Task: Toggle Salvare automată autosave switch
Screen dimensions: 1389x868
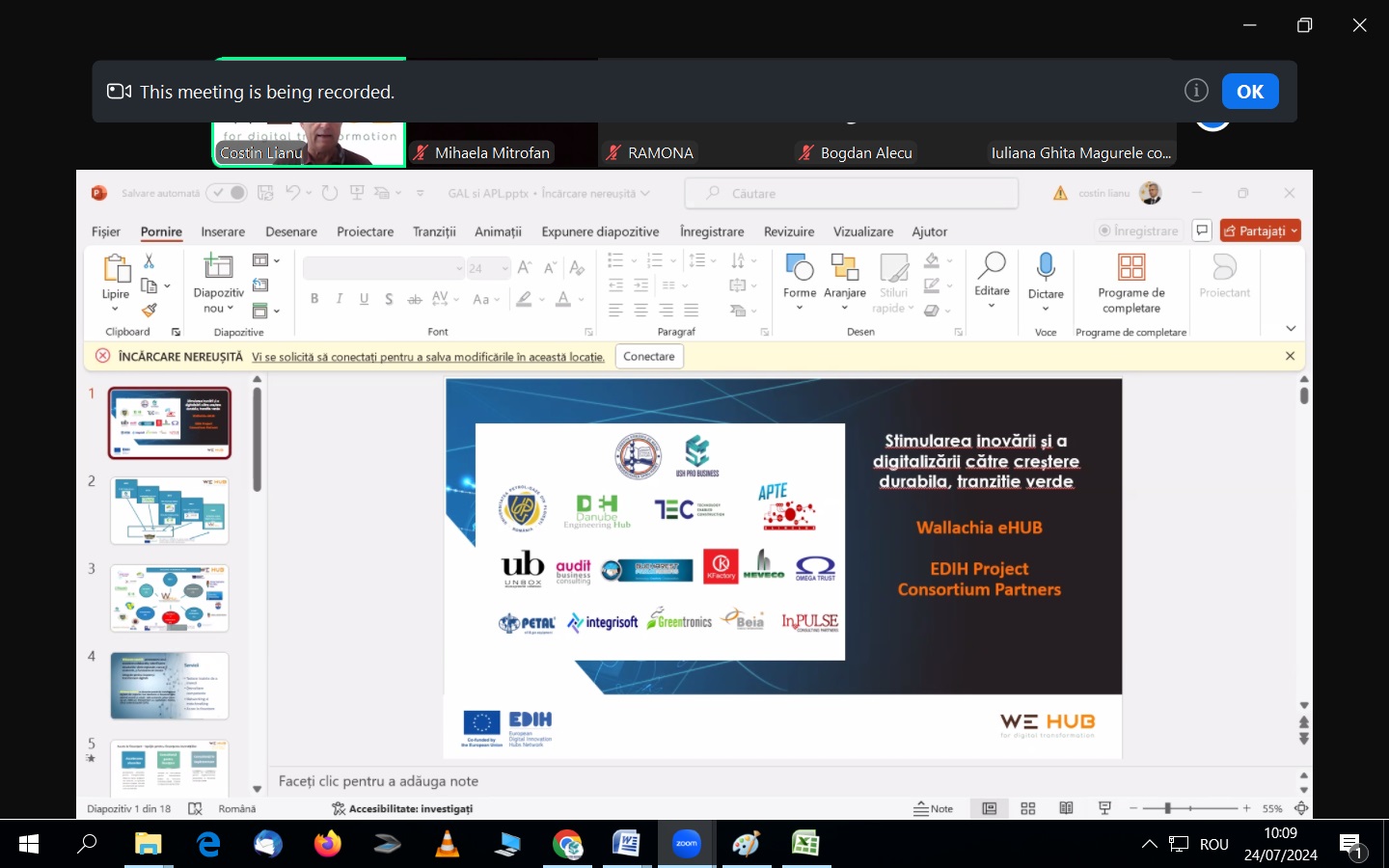Action: click(x=227, y=193)
